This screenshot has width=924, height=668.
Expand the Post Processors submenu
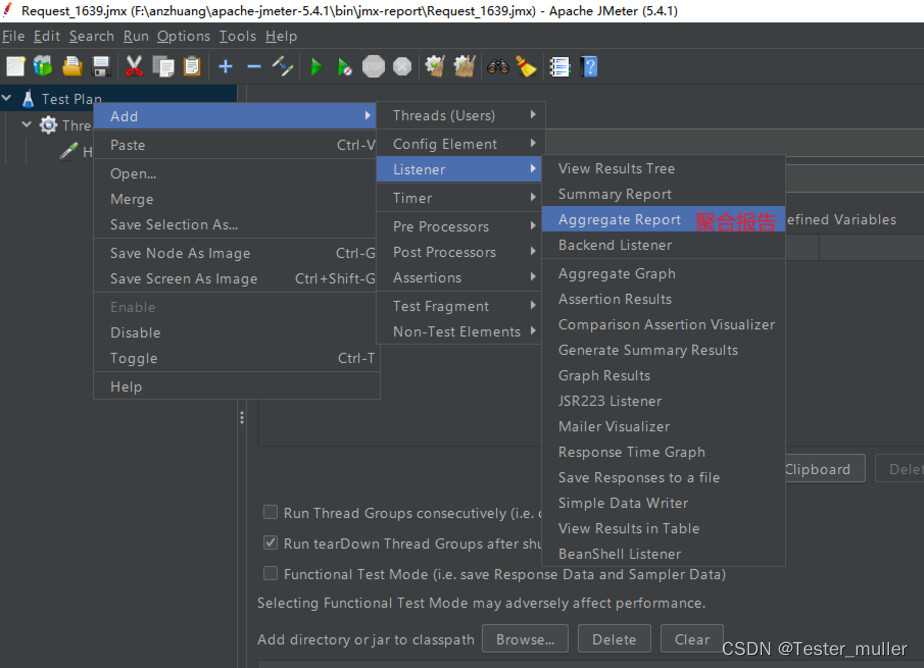[461, 252]
